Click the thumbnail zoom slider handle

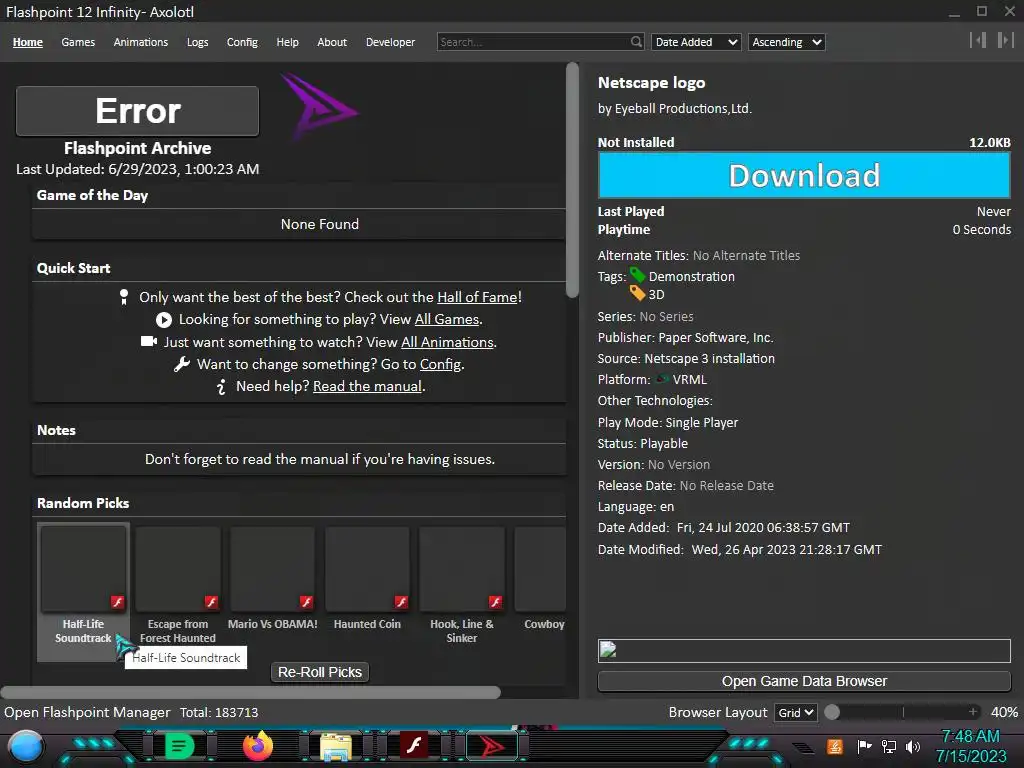click(x=832, y=712)
